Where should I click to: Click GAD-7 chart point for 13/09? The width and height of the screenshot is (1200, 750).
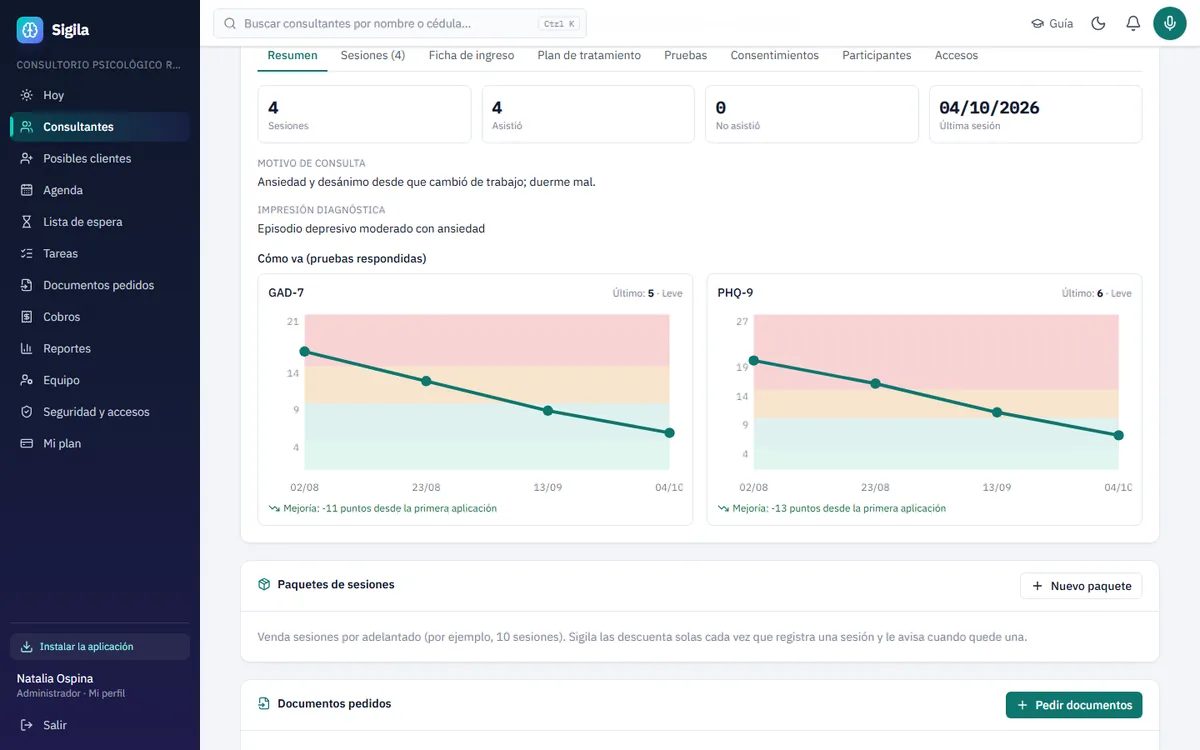(548, 411)
